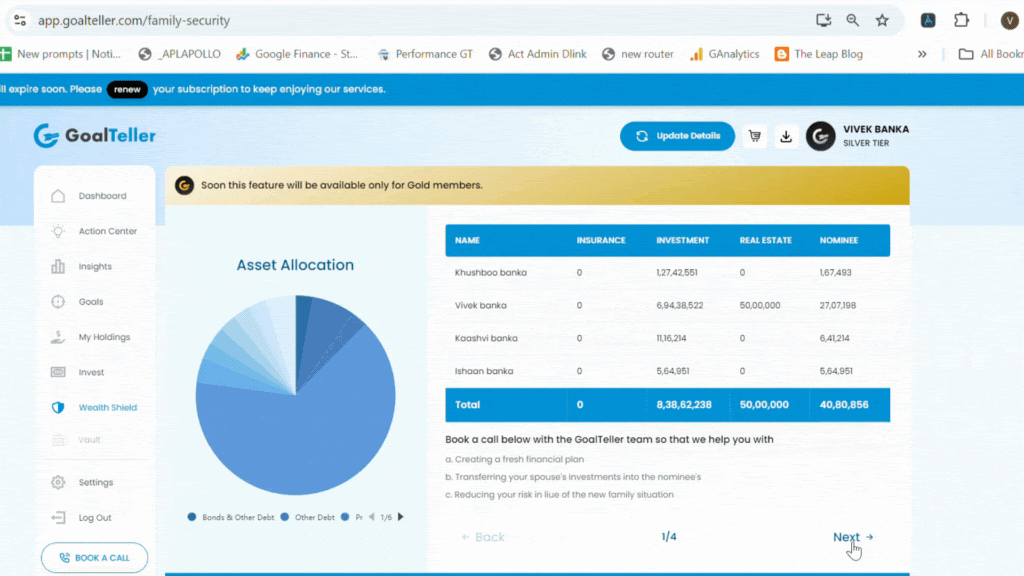The width and height of the screenshot is (1024, 576).
Task: Click the download report icon
Action: point(786,136)
